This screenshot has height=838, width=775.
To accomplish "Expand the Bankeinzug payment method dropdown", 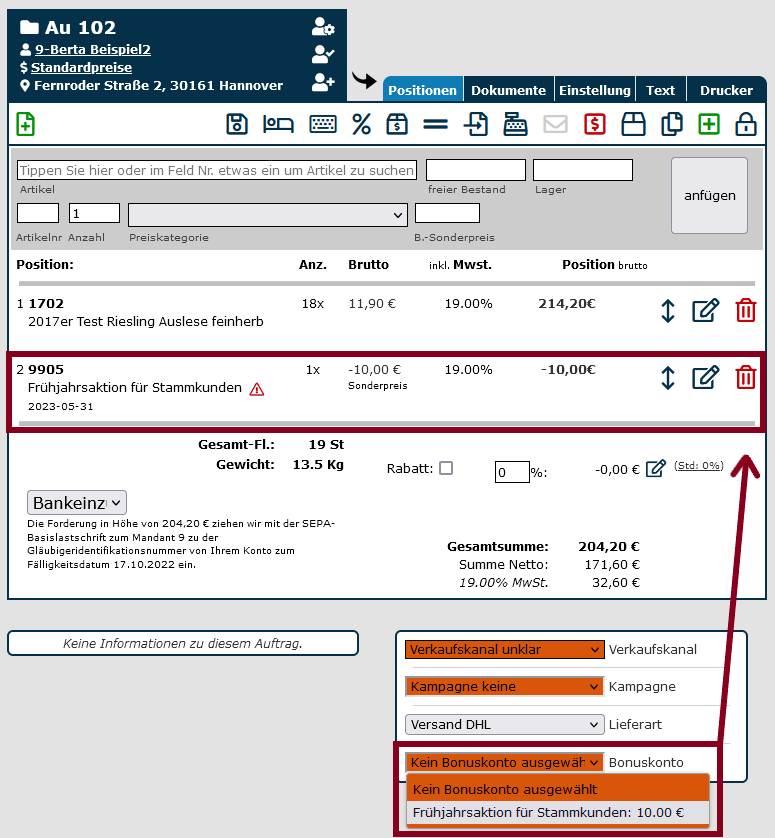I will [x=77, y=502].
